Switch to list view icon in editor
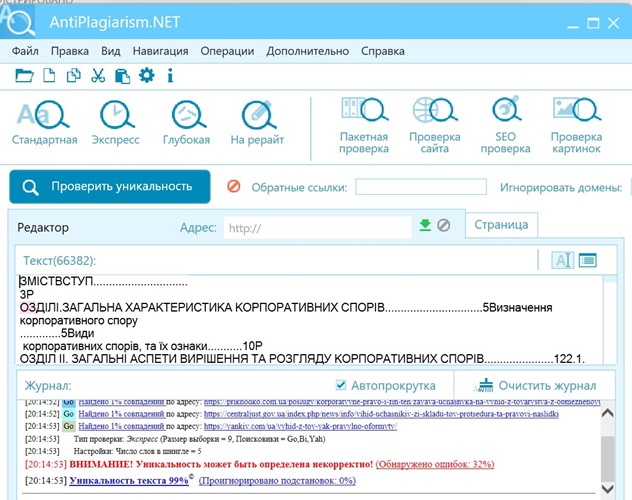This screenshot has width=632, height=500. 588,260
